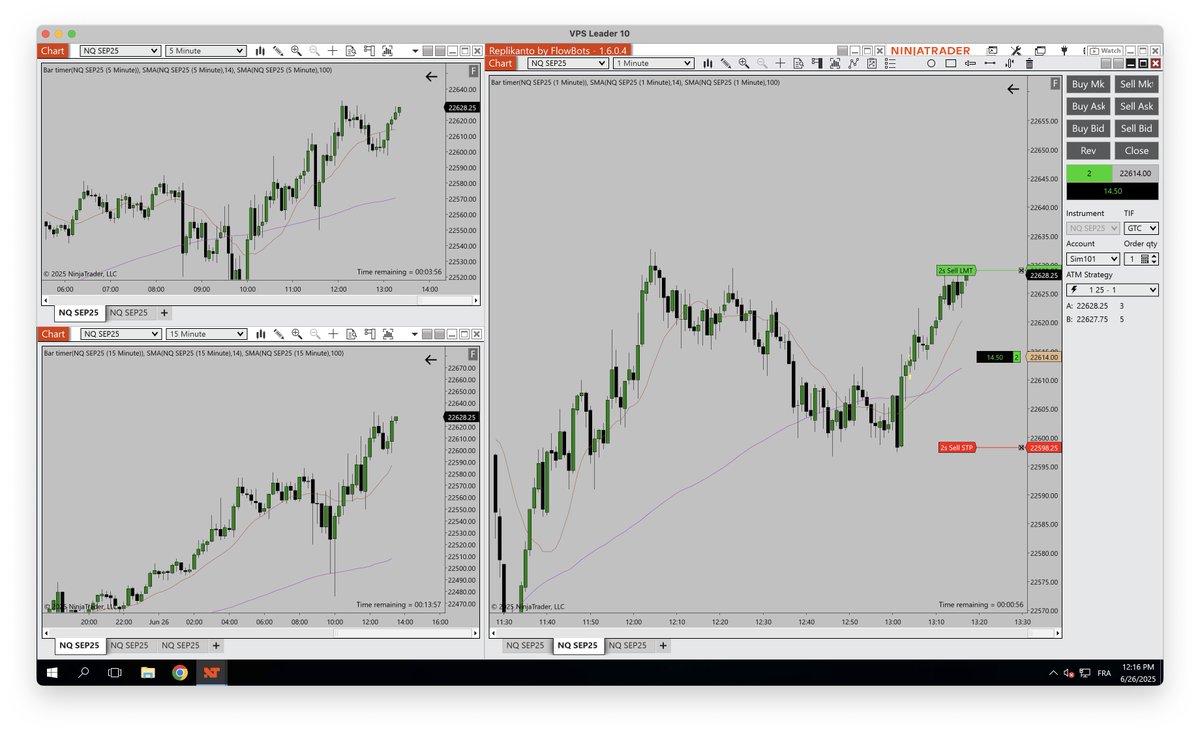Image resolution: width=1200 pixels, height=734 pixels.
Task: Open 1 Minute interval dropdown
Action: tap(653, 63)
